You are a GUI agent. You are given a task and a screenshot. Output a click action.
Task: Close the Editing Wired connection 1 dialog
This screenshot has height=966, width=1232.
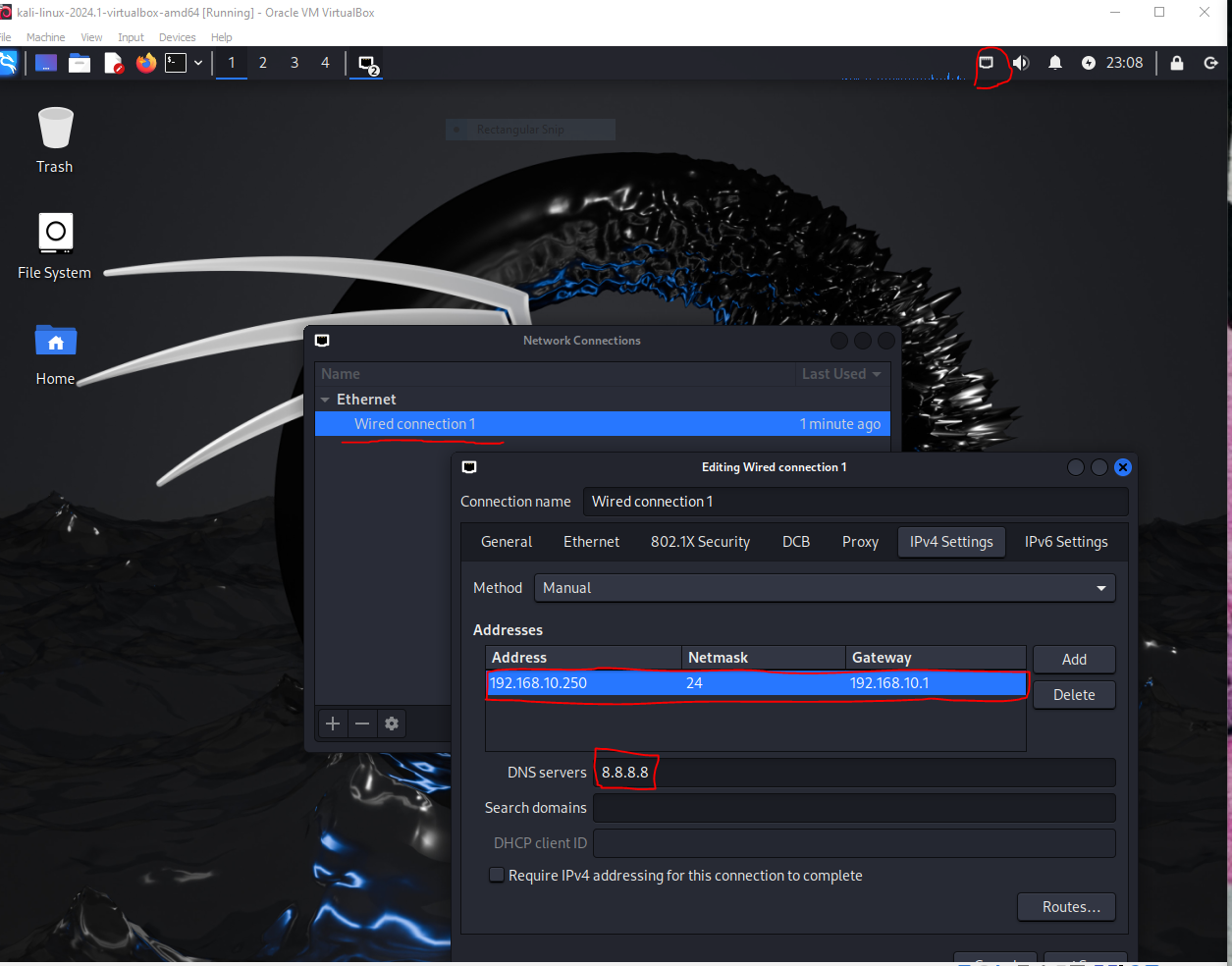[1123, 467]
